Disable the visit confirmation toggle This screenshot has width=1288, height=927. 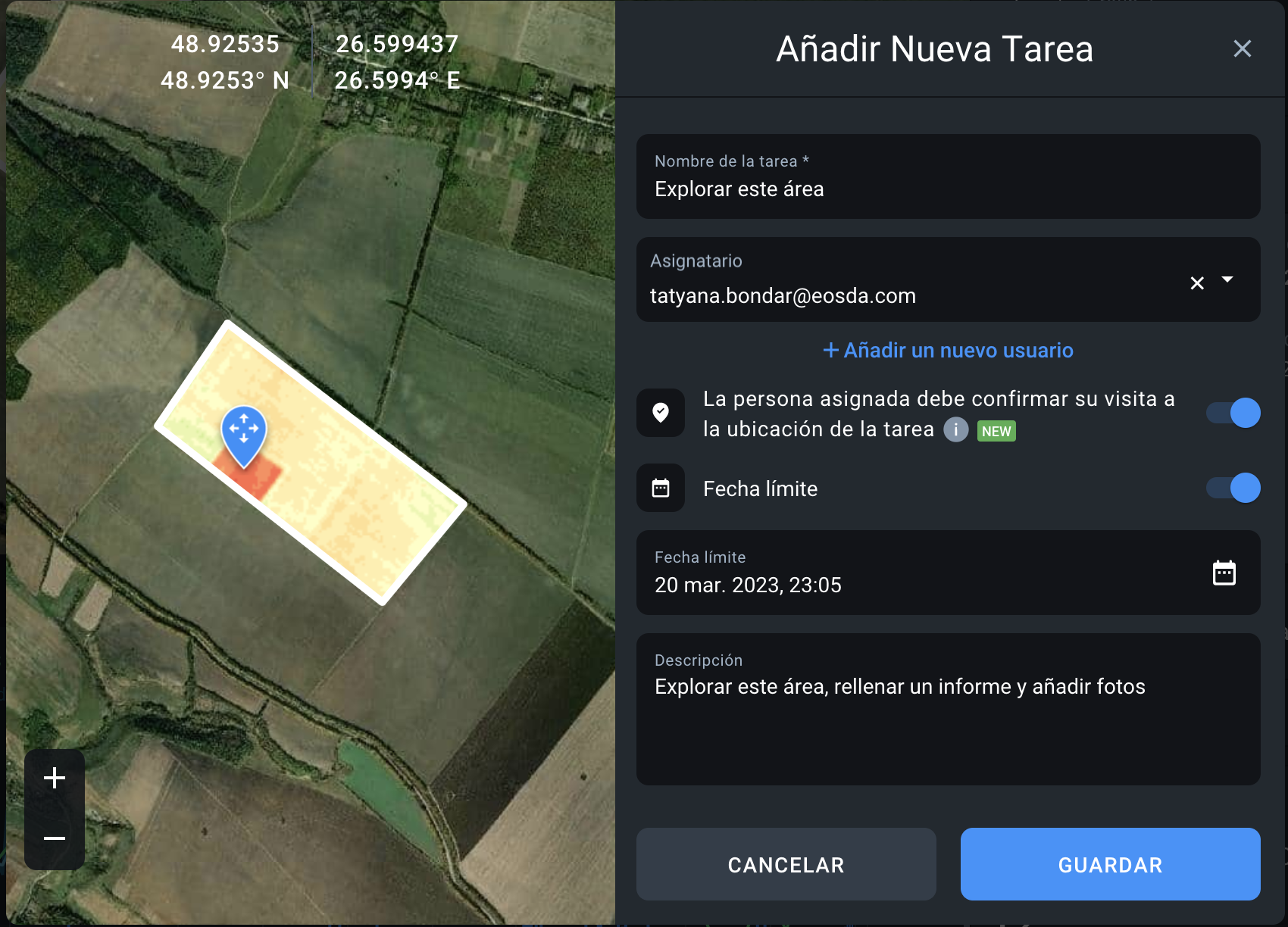tap(1233, 413)
